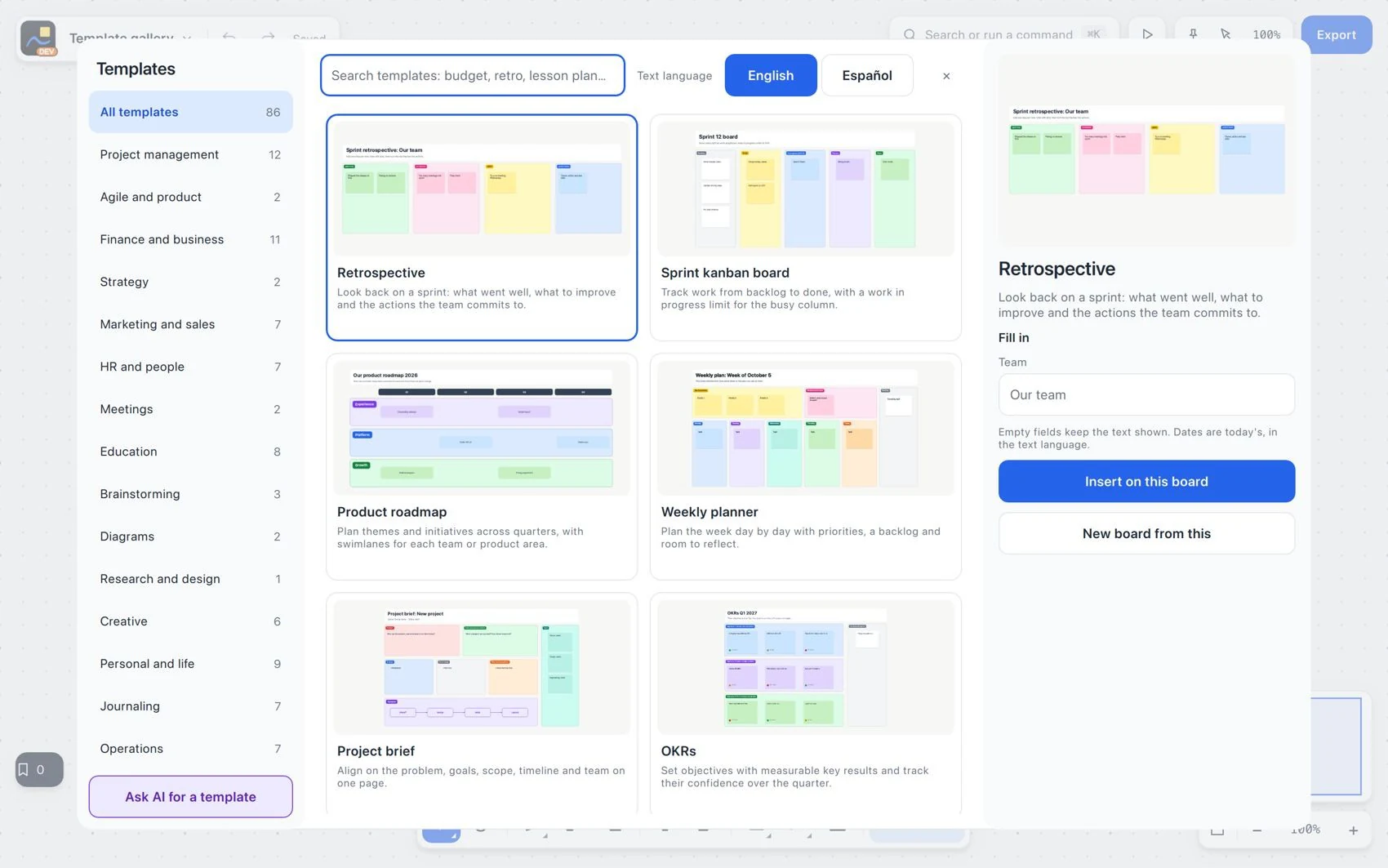1388x868 pixels.
Task: Click the Team field containing Our team
Action: click(1146, 395)
